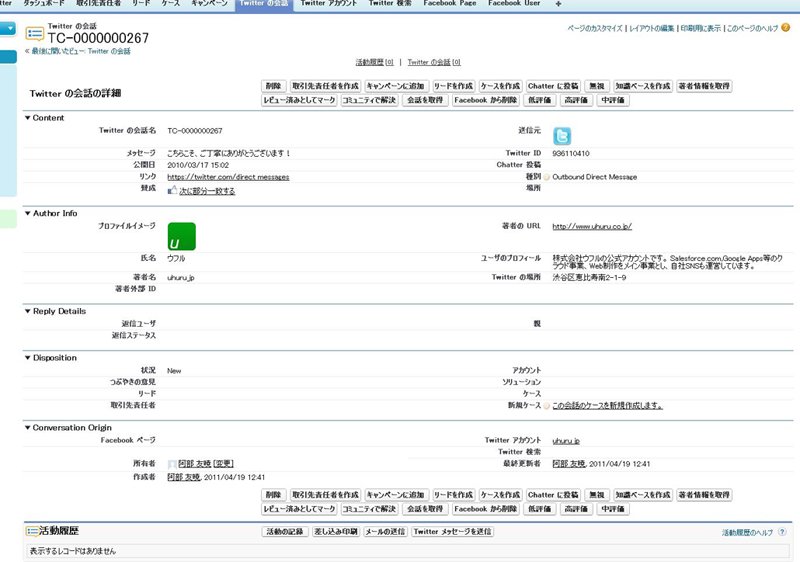Click the ページのカスタマイズ link
The height and width of the screenshot is (562, 800).
point(595,29)
